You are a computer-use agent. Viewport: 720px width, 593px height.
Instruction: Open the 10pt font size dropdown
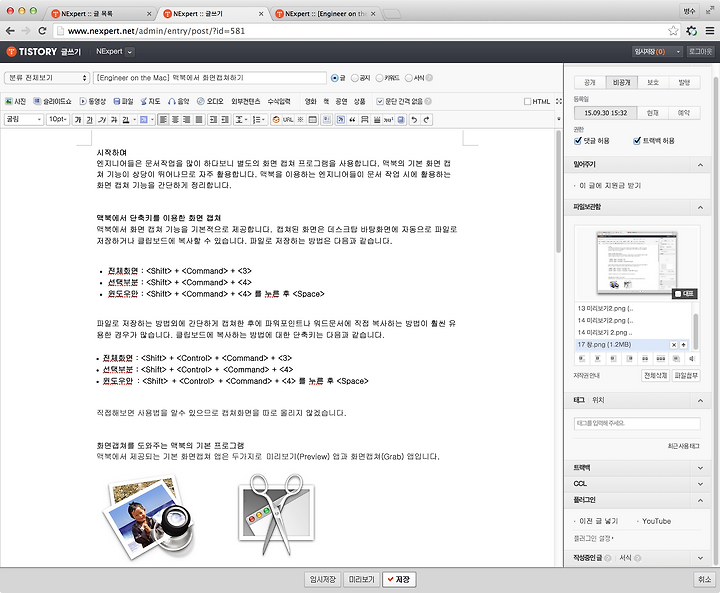tap(58, 119)
